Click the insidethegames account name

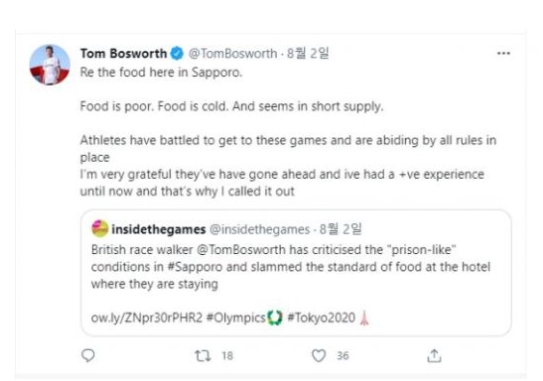159,229
